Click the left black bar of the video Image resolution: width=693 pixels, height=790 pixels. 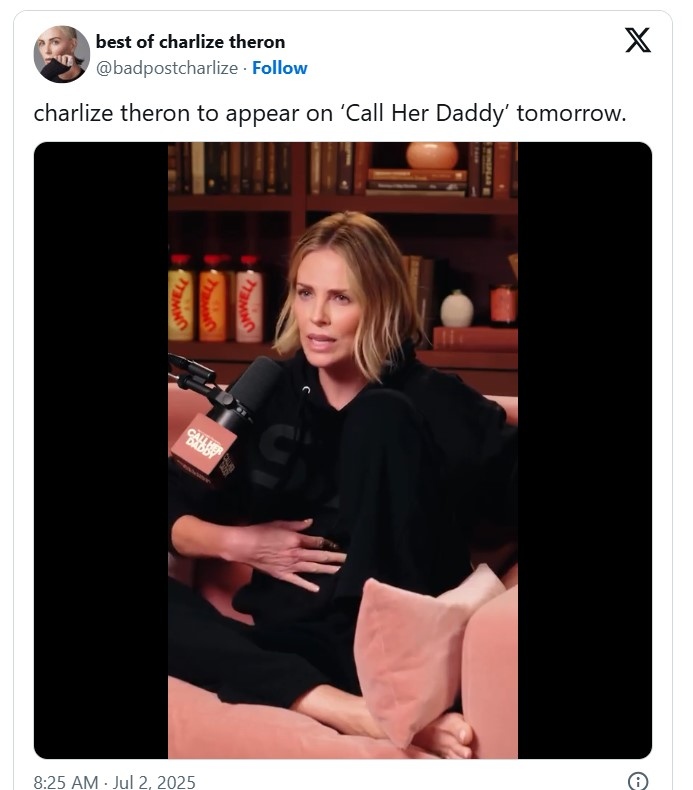pos(101,450)
